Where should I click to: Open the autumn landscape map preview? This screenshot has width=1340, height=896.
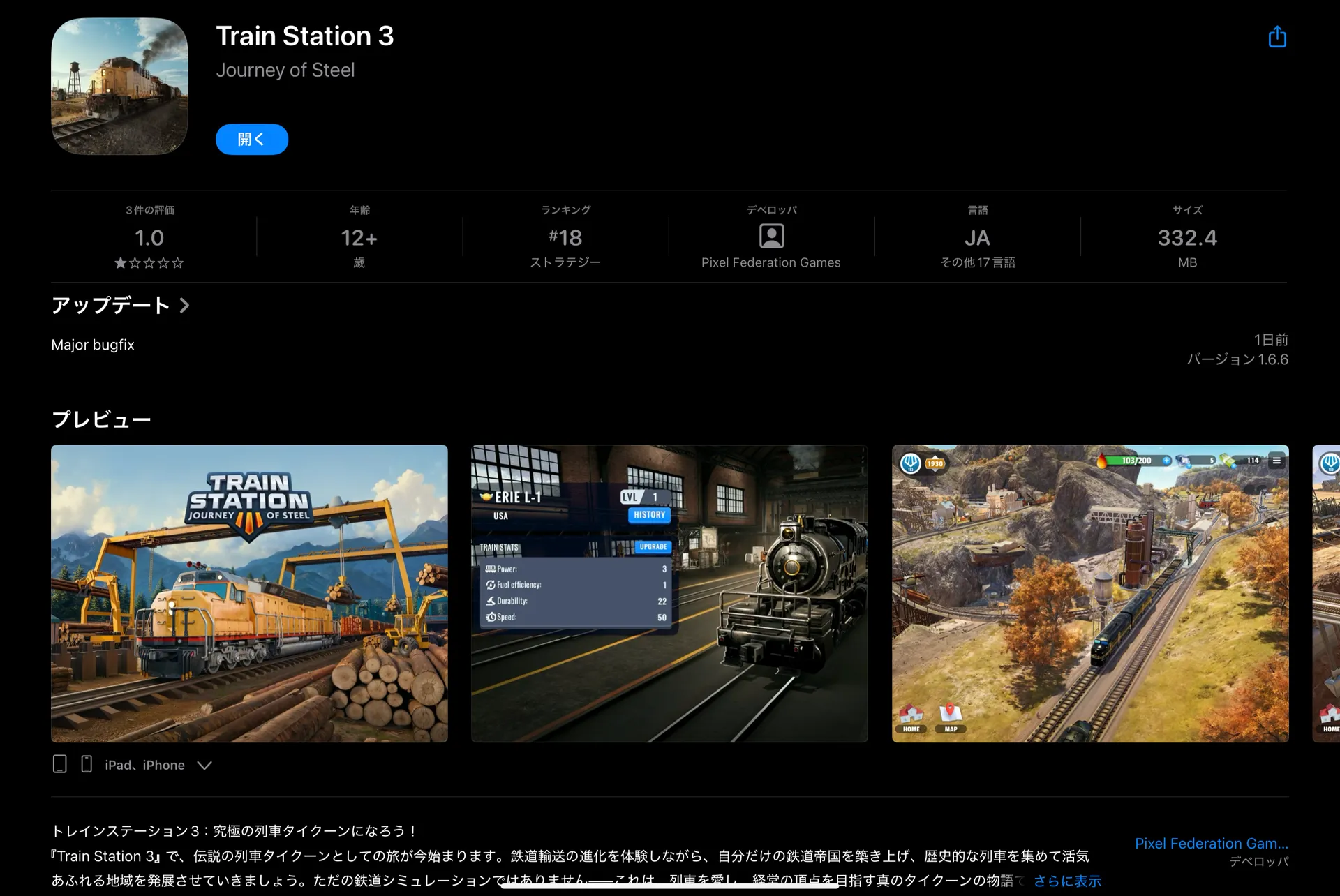tap(1090, 593)
